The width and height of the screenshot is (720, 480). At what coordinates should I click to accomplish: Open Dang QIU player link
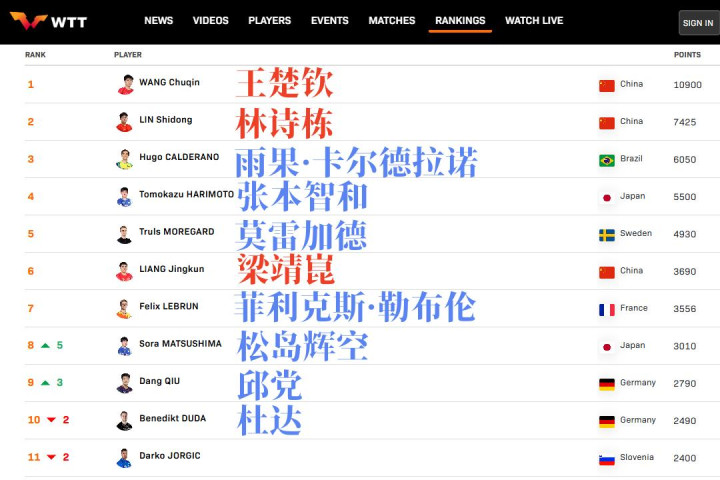pyautogui.click(x=159, y=381)
